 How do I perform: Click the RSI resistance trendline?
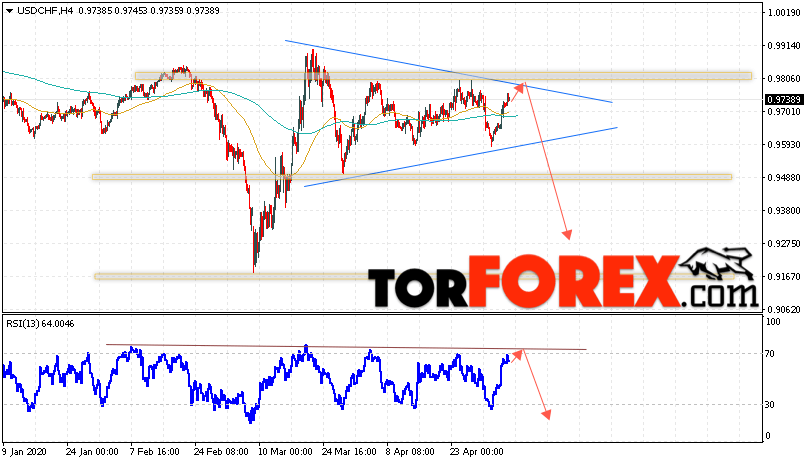click(346, 347)
